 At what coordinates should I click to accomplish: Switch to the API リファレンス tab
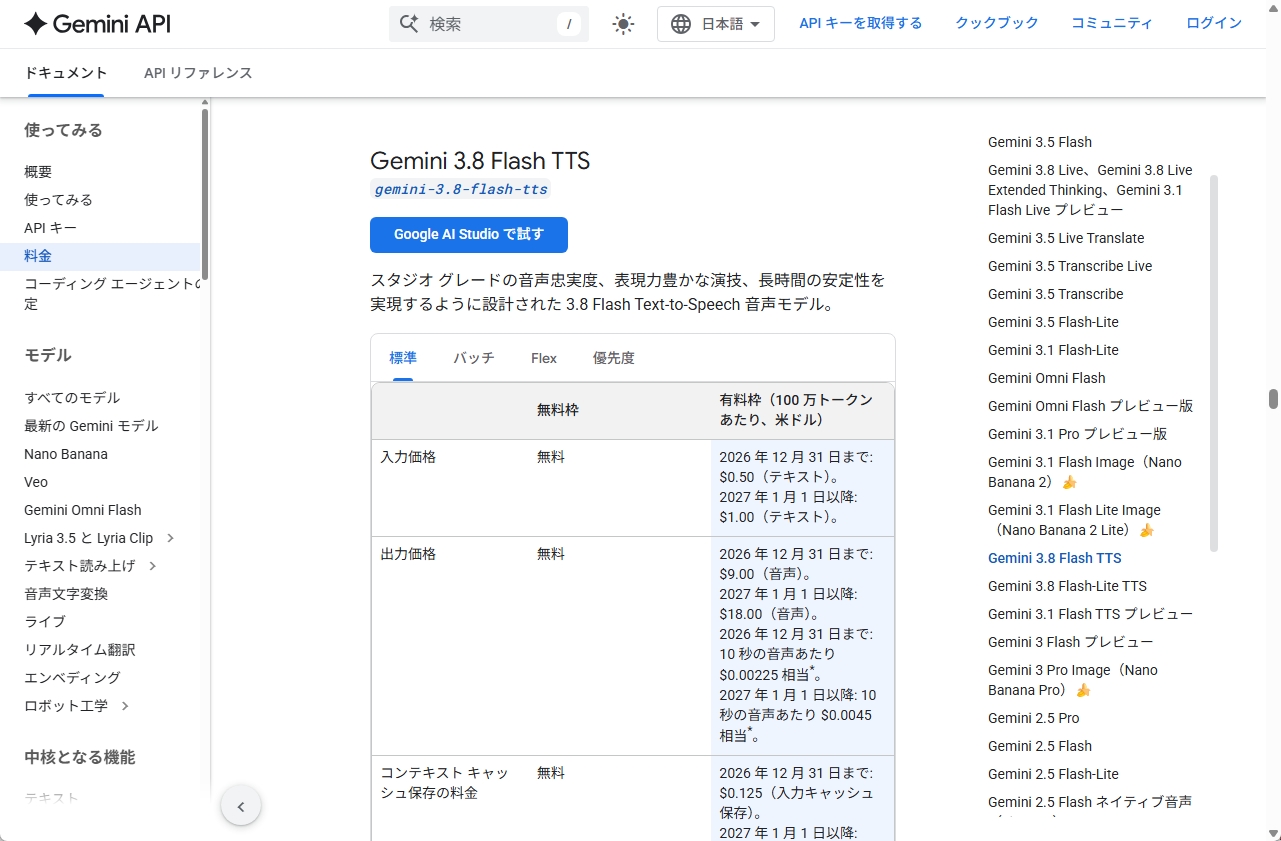pyautogui.click(x=198, y=73)
